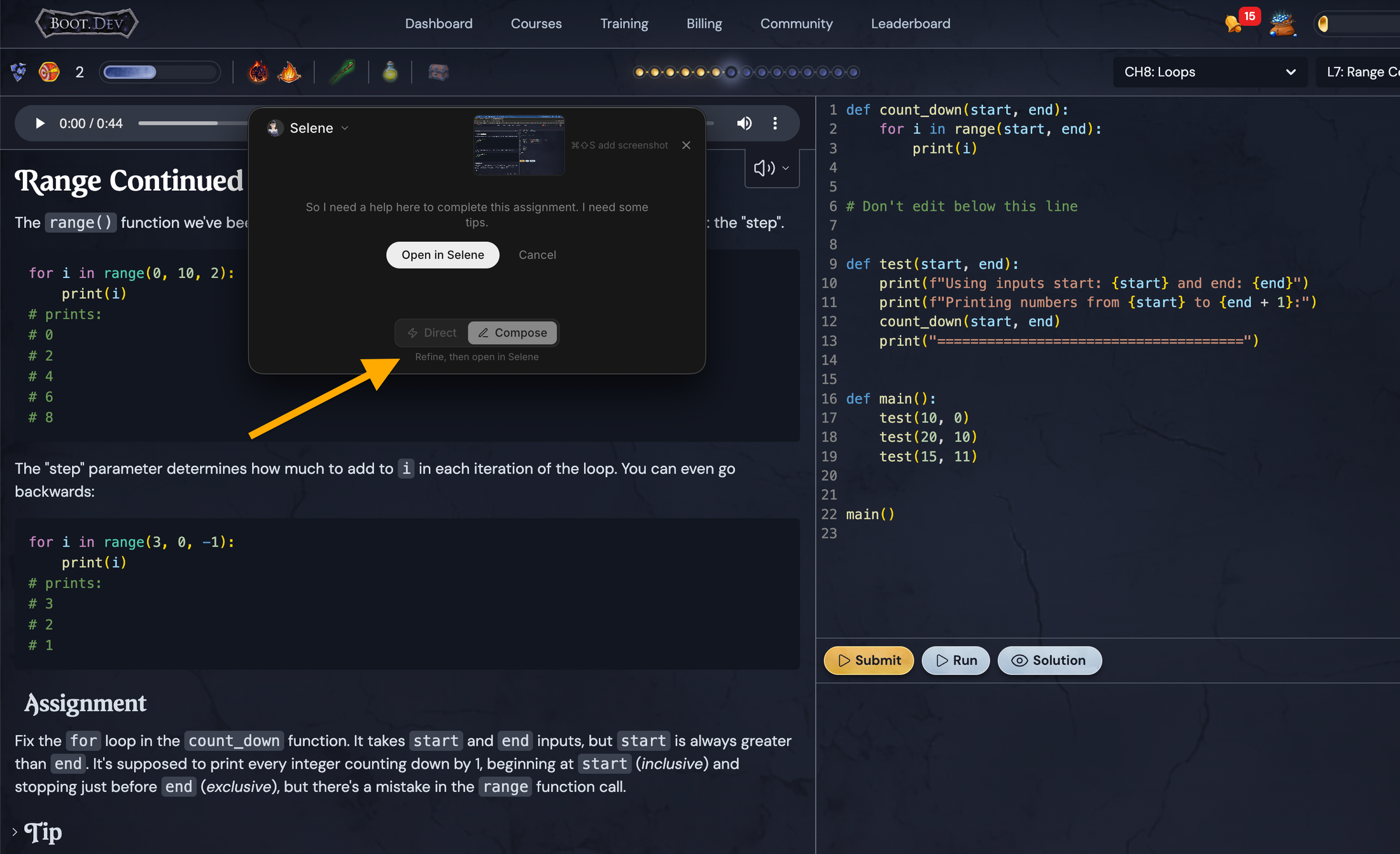Click the 0:00 / 0:44 video time
The image size is (1400, 854).
(91, 123)
